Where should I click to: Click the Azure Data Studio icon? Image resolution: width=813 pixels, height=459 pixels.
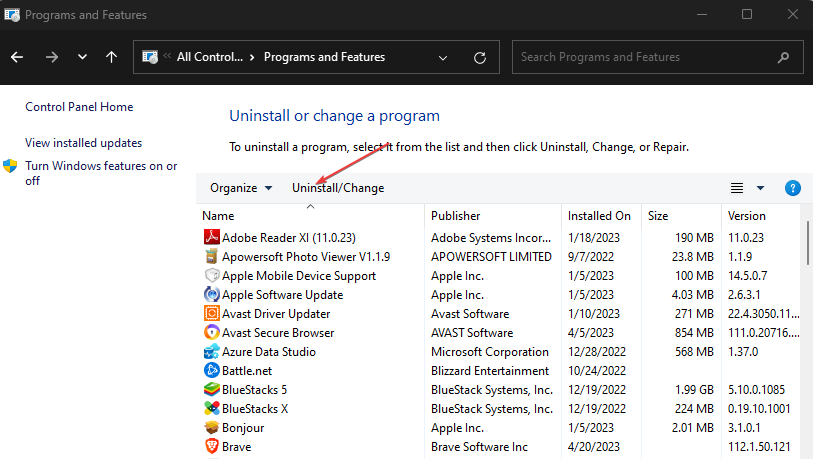click(211, 352)
